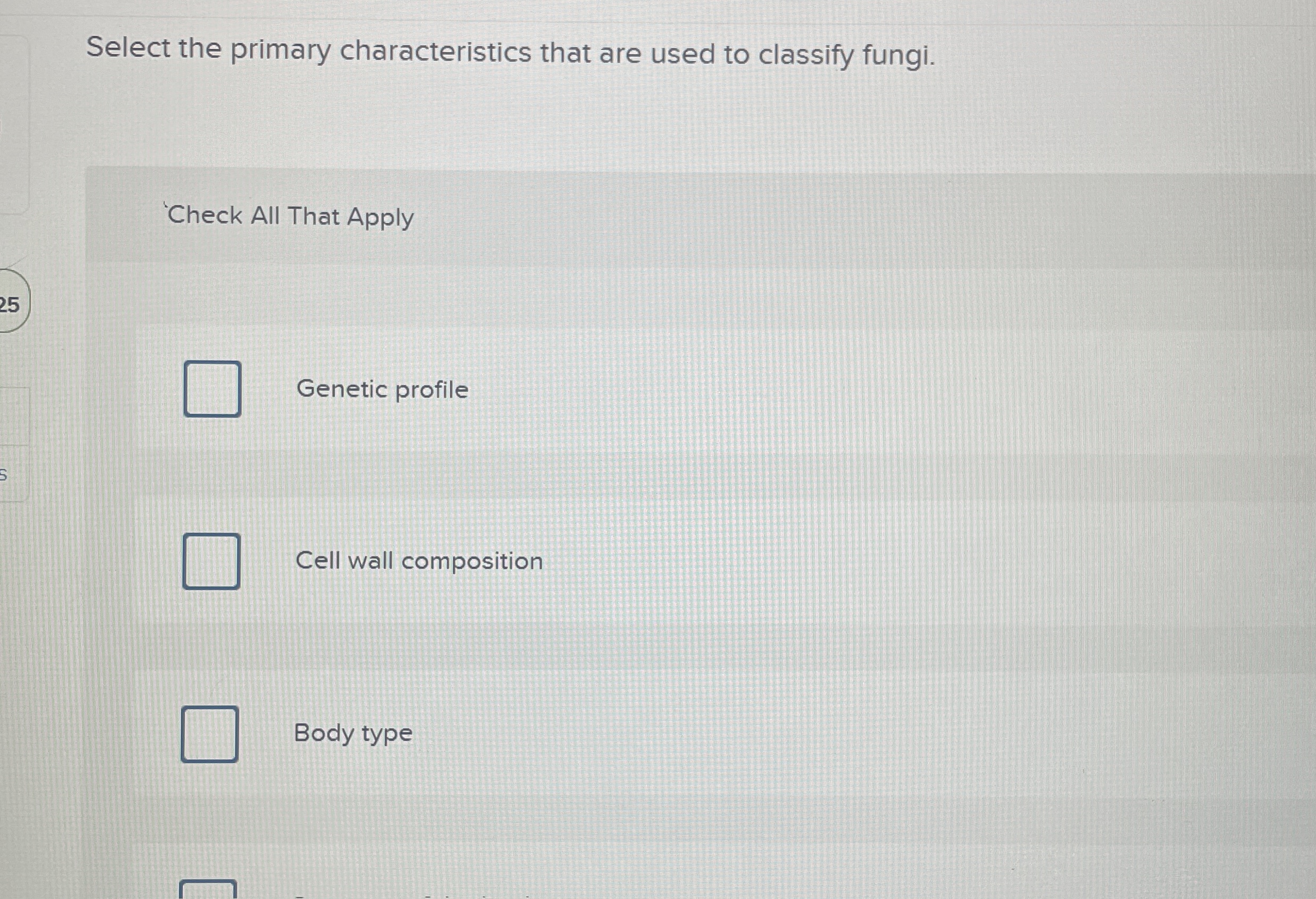Click the Cell wall composition answer label
The width and height of the screenshot is (1316, 899).
pyautogui.click(x=419, y=561)
